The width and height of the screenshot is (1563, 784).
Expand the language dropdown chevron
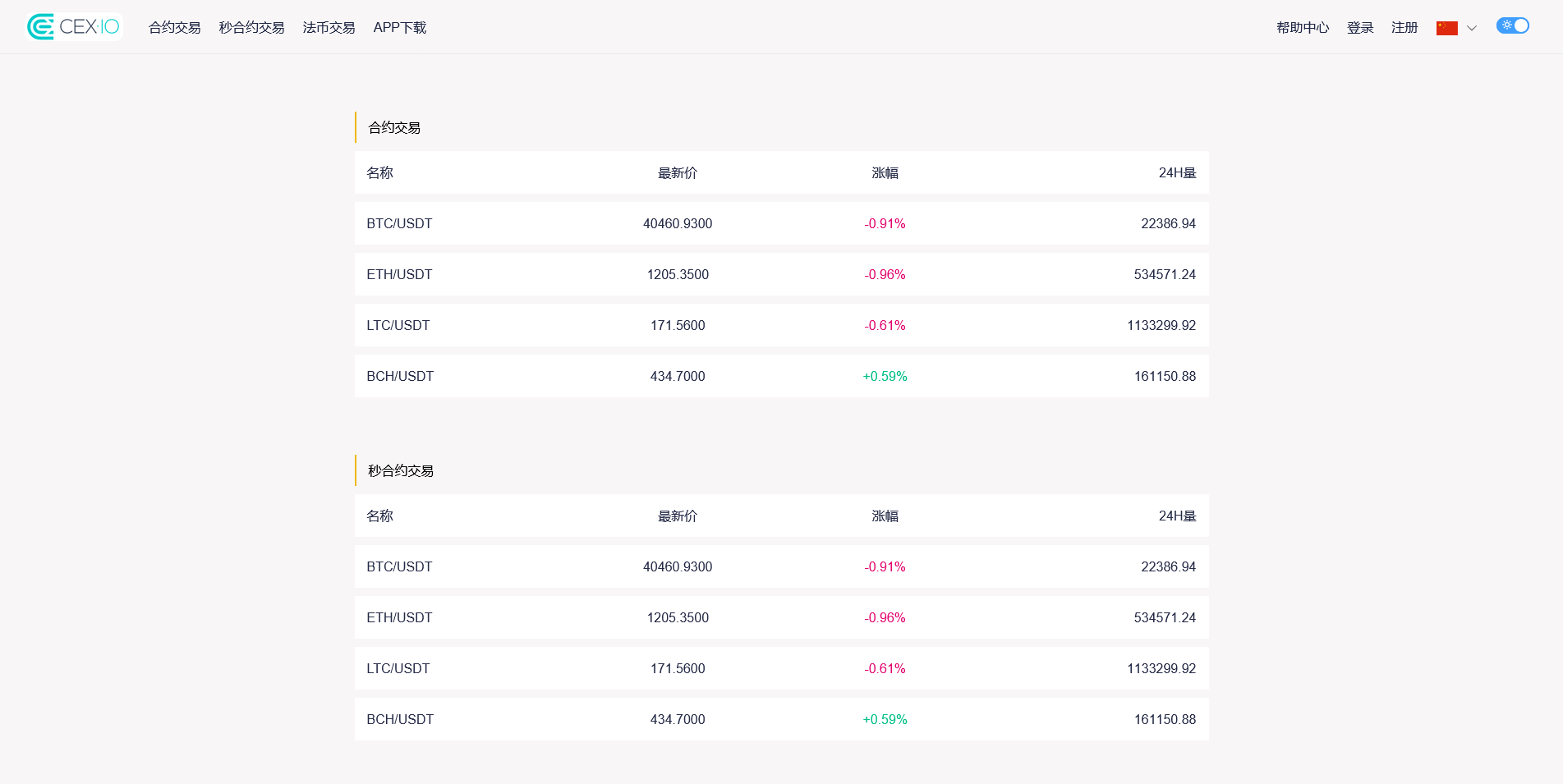tap(1472, 28)
